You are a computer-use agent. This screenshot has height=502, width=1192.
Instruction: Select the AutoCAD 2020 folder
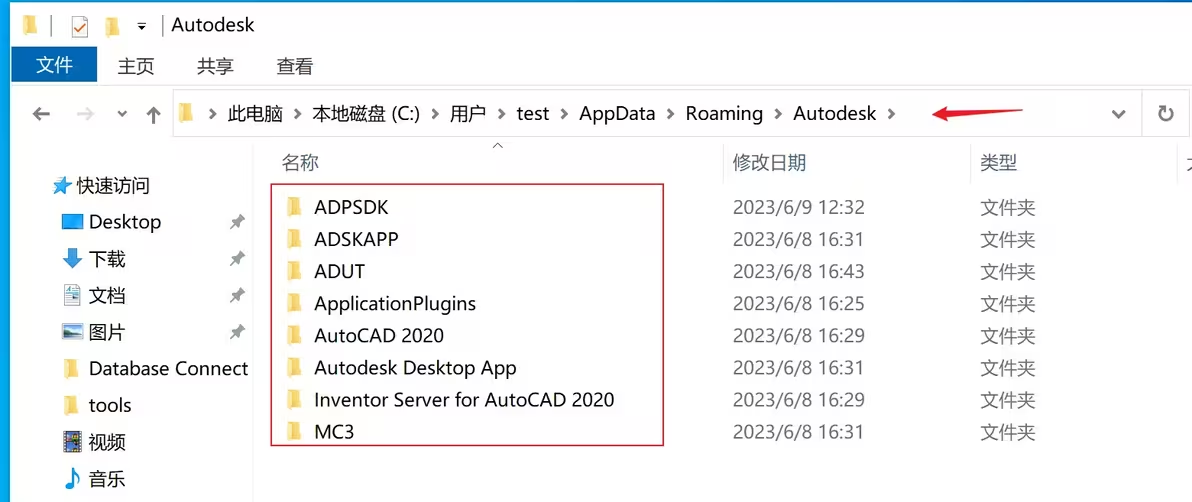point(379,335)
